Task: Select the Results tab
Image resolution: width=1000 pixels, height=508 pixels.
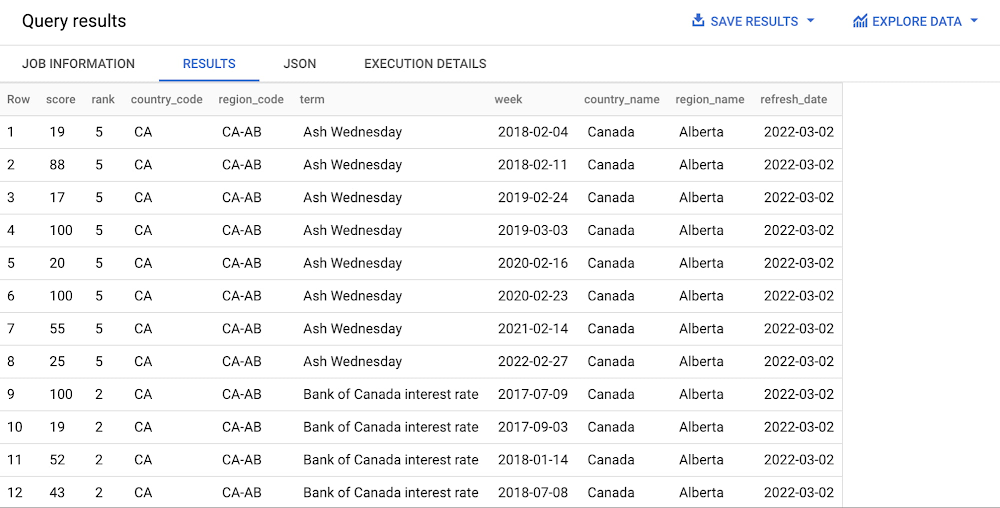Action: click(209, 64)
